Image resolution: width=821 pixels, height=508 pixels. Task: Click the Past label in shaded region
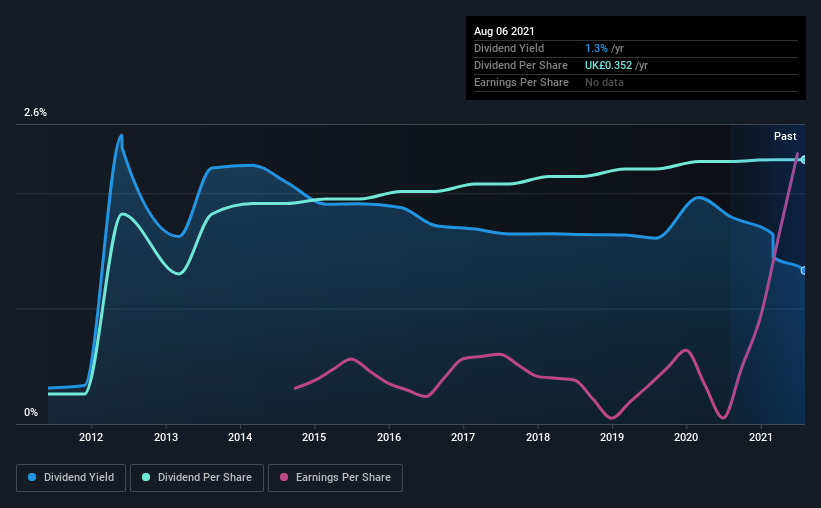[x=785, y=136]
